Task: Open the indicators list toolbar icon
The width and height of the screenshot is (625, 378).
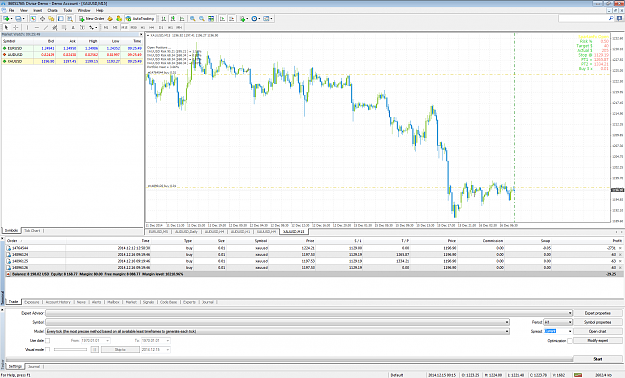Action: 244,18
